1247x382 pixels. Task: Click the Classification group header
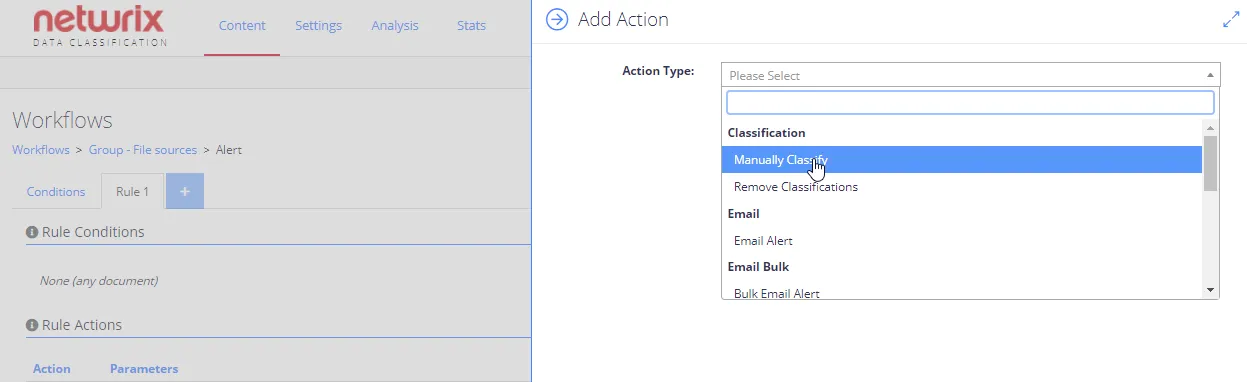pyautogui.click(x=767, y=133)
